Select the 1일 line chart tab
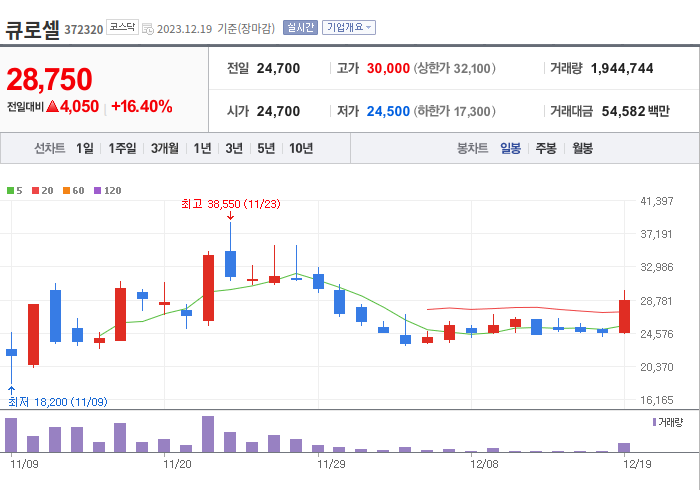Image resolution: width=700 pixels, height=490 pixels. tap(85, 148)
